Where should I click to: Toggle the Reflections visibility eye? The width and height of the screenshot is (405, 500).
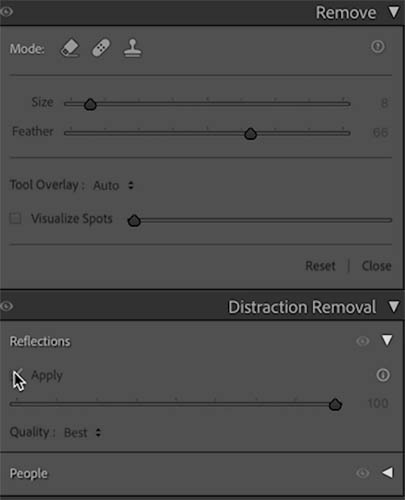(363, 341)
